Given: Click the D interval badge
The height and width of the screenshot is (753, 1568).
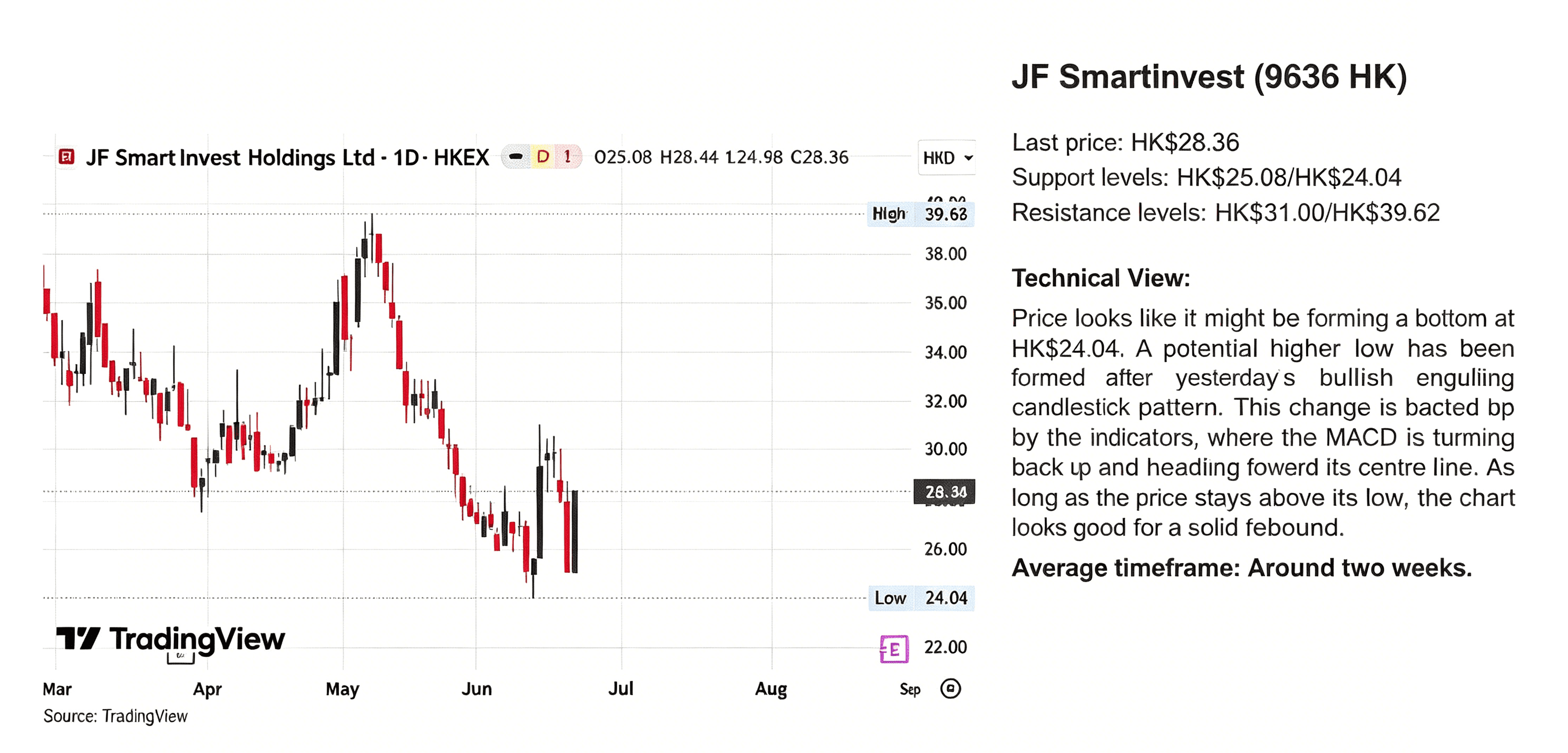Looking at the screenshot, I should click(542, 157).
